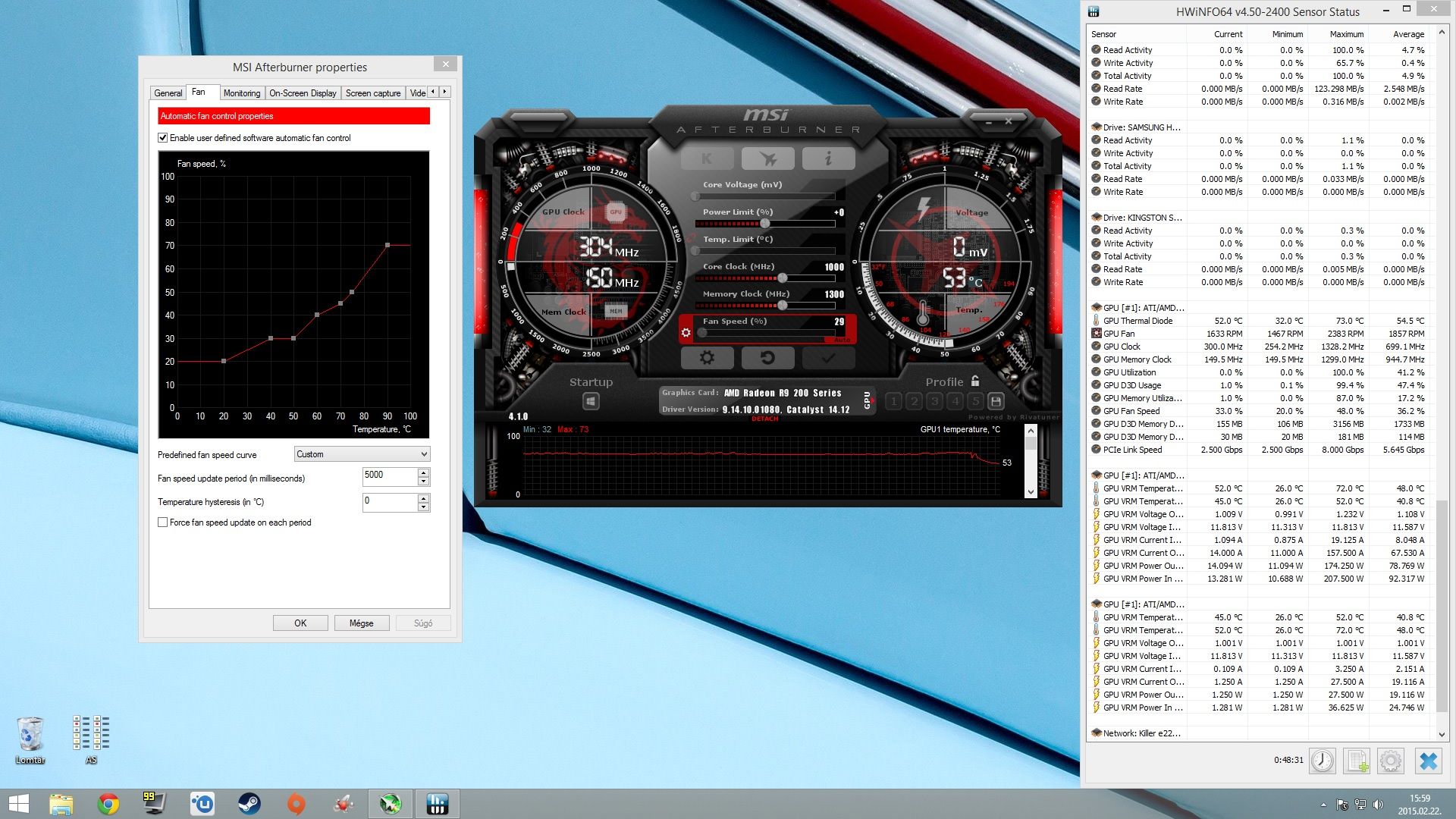The image size is (1456, 819).
Task: Open the partially shown Video tab
Action: tap(417, 93)
